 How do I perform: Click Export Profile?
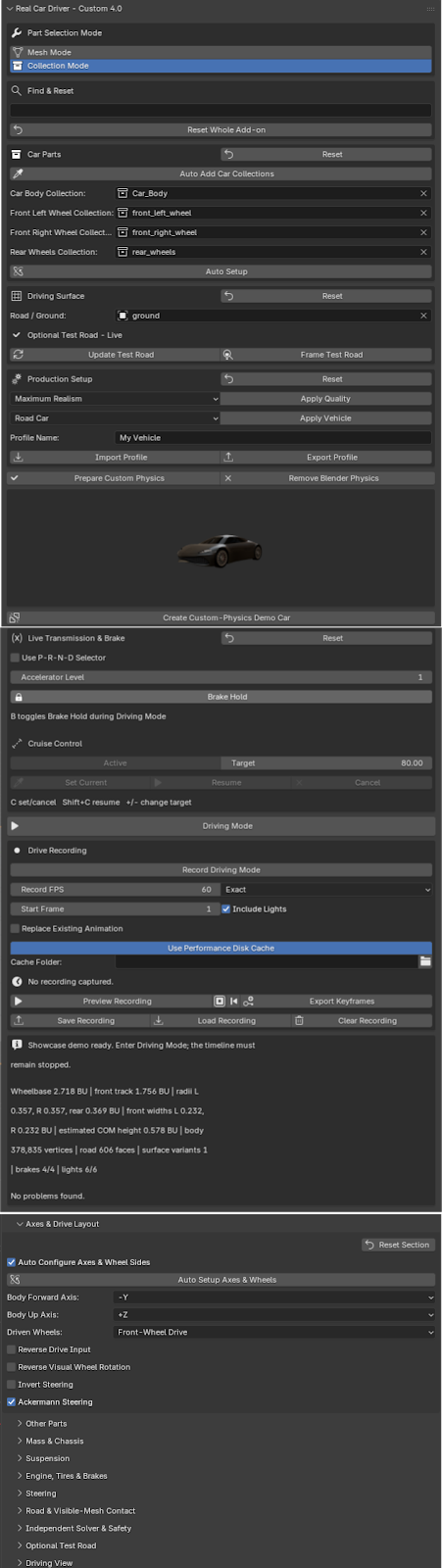click(326, 458)
